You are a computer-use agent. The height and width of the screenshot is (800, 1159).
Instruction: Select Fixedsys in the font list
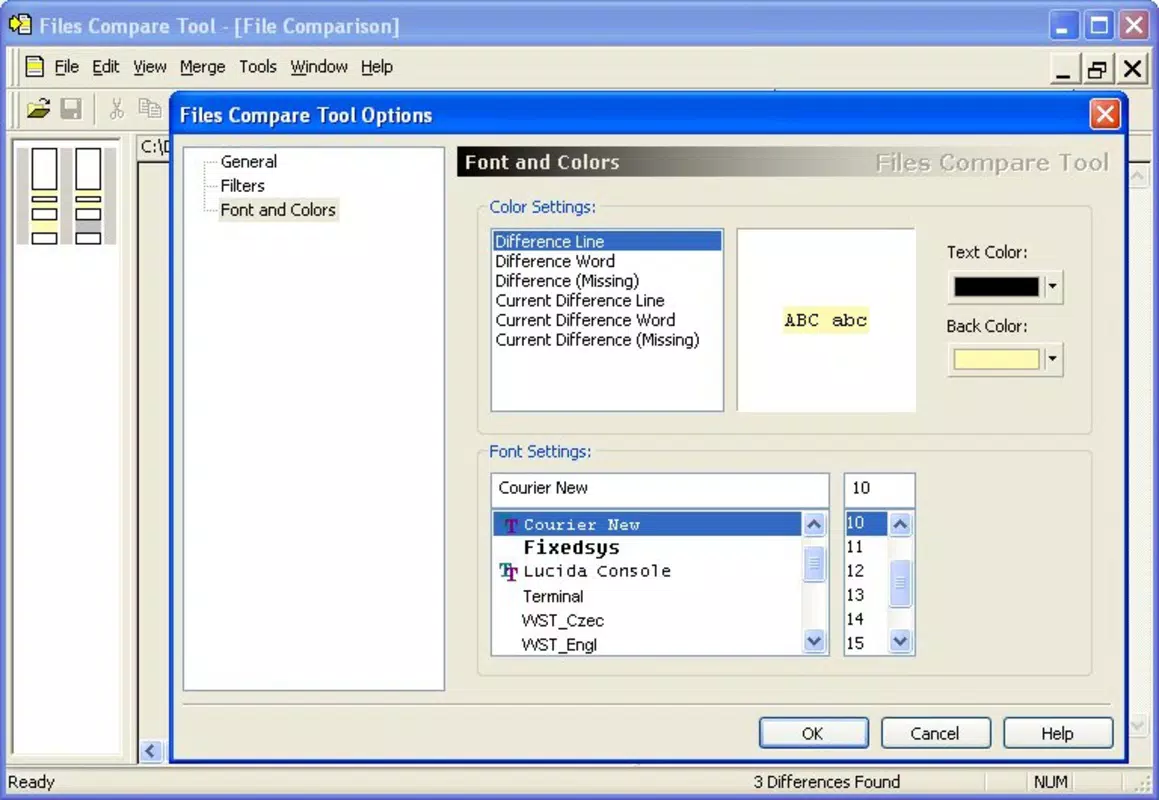[x=647, y=548]
